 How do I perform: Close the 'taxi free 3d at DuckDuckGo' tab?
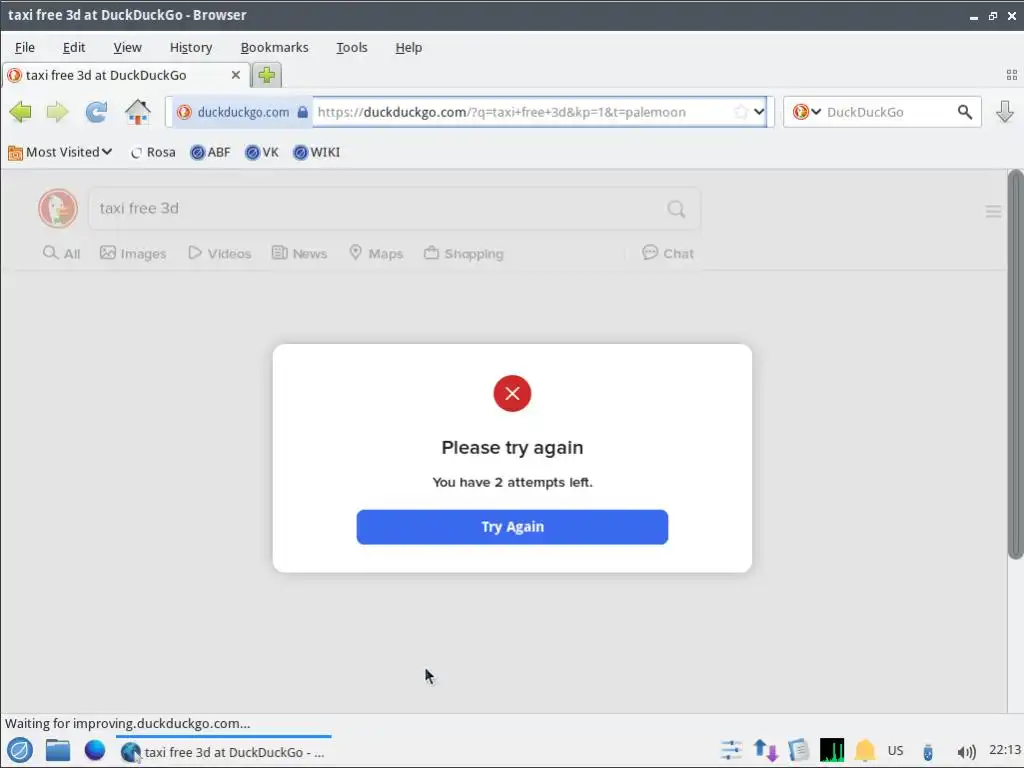[236, 75]
